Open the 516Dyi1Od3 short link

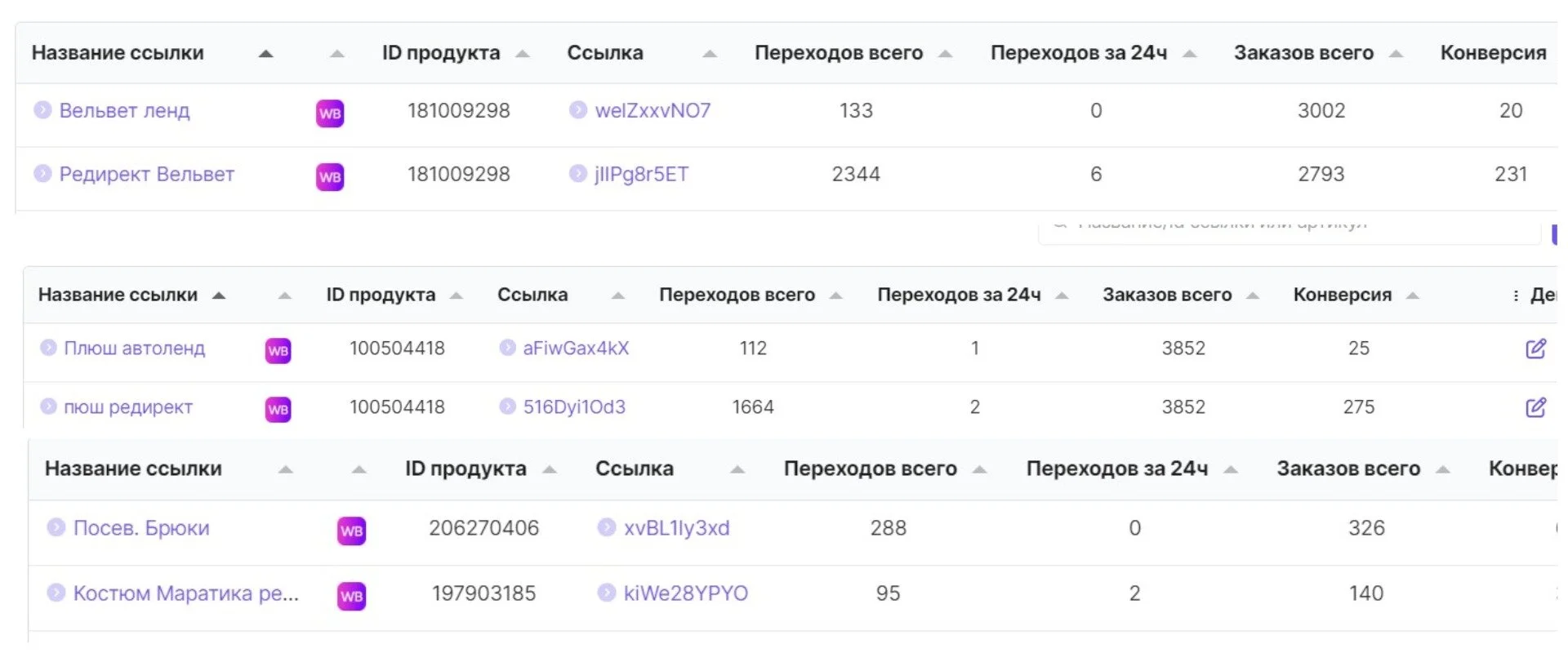click(574, 407)
